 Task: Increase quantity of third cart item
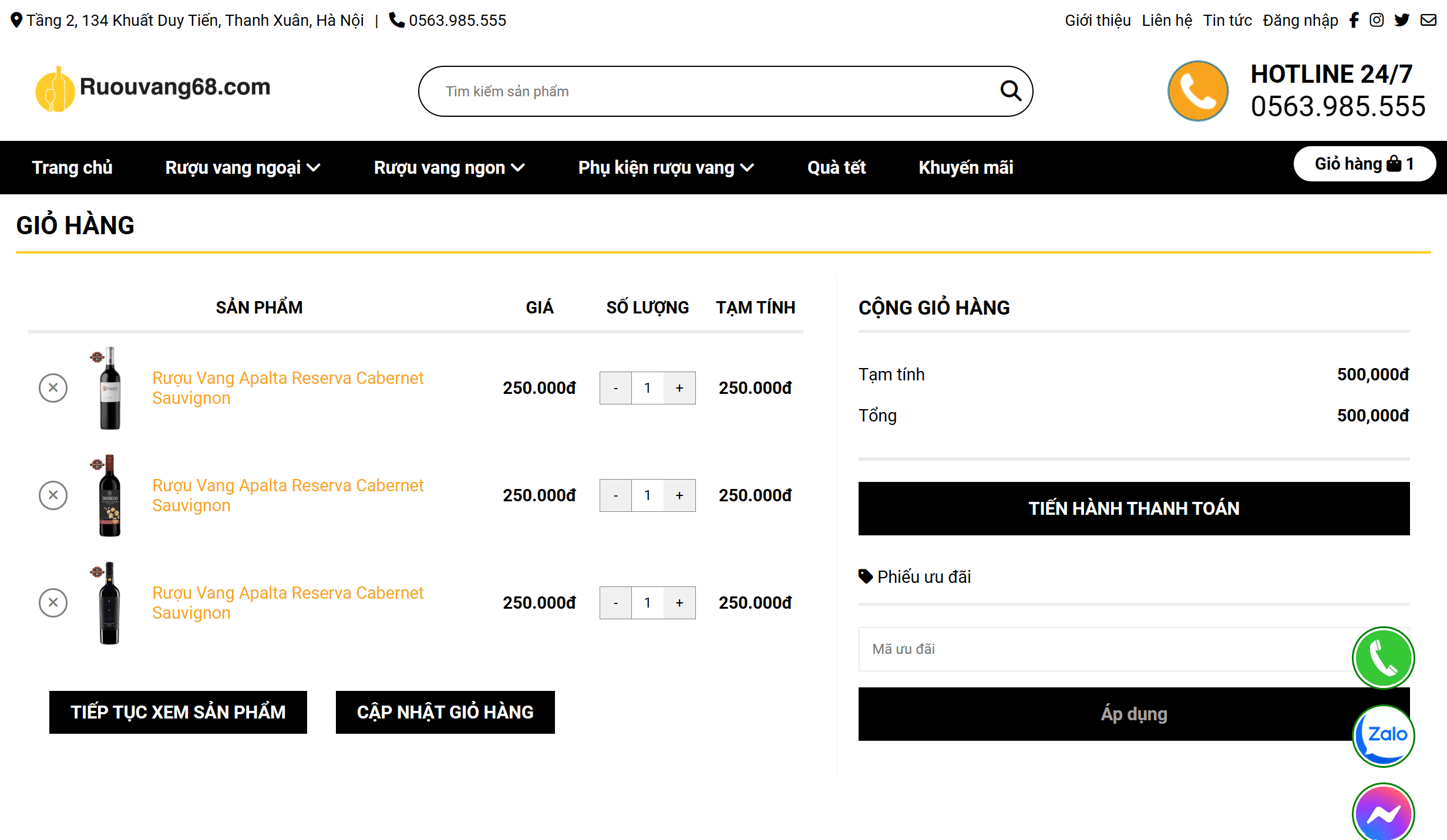point(679,603)
